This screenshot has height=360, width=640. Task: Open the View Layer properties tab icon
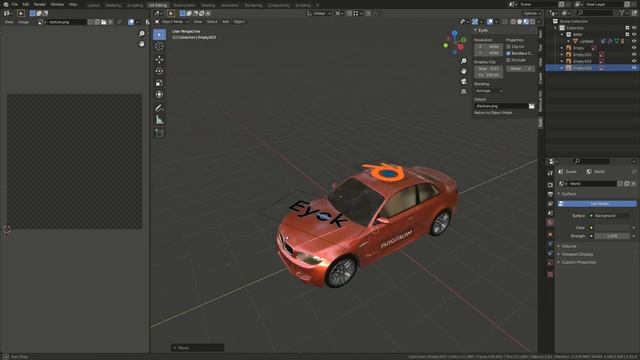click(550, 204)
